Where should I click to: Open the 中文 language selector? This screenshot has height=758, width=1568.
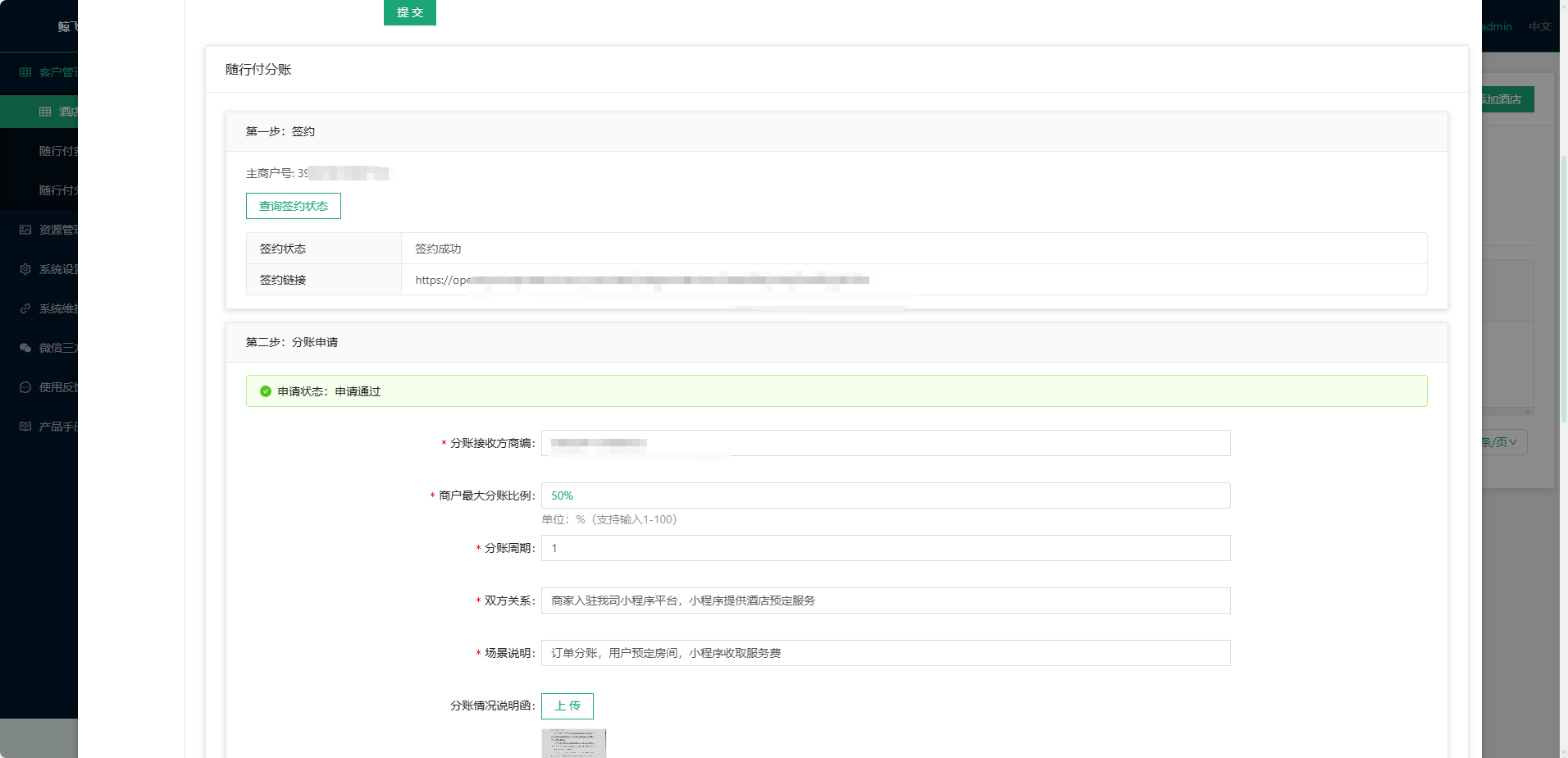(1539, 26)
